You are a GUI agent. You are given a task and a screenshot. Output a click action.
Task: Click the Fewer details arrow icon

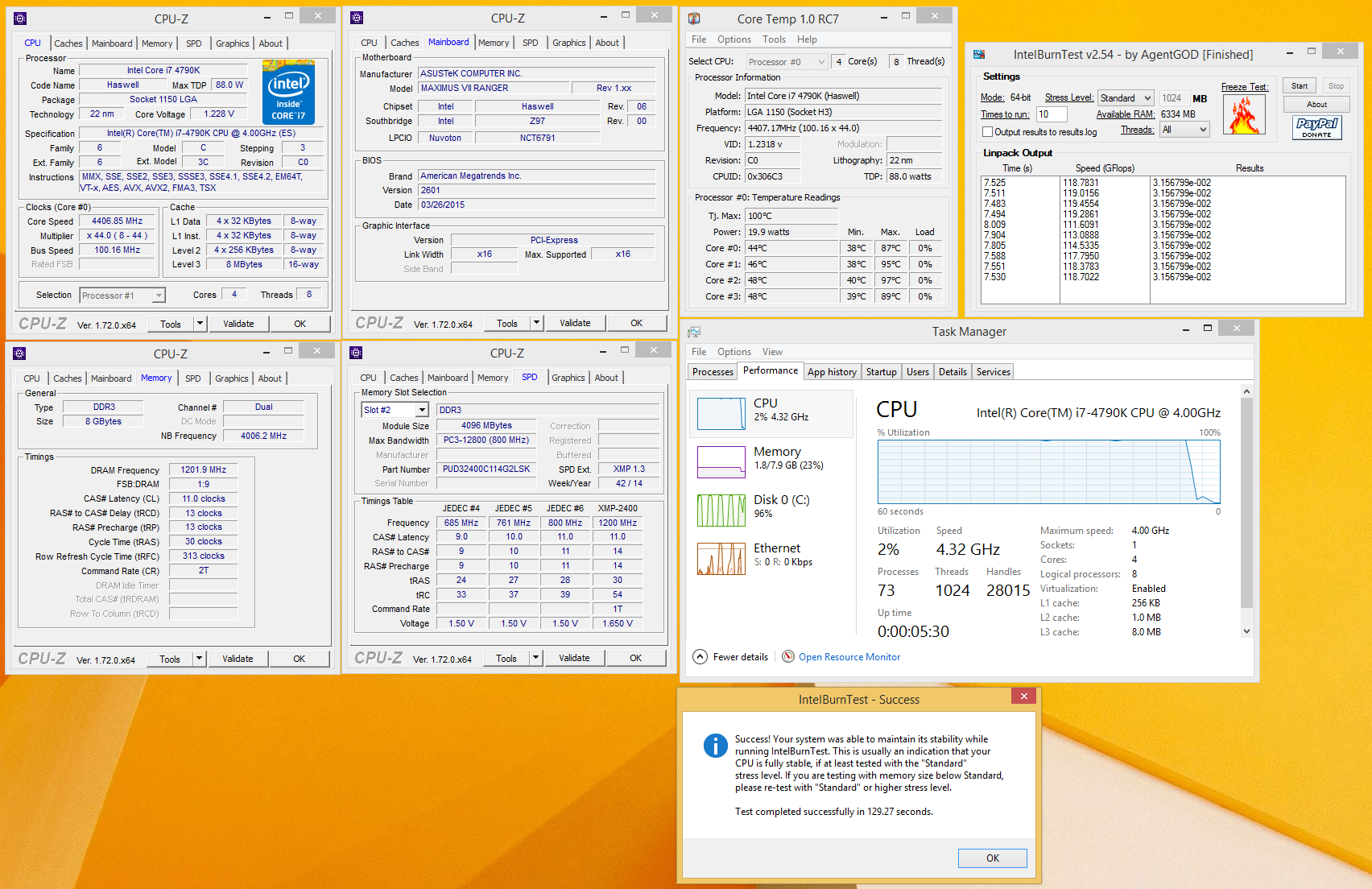[x=700, y=657]
